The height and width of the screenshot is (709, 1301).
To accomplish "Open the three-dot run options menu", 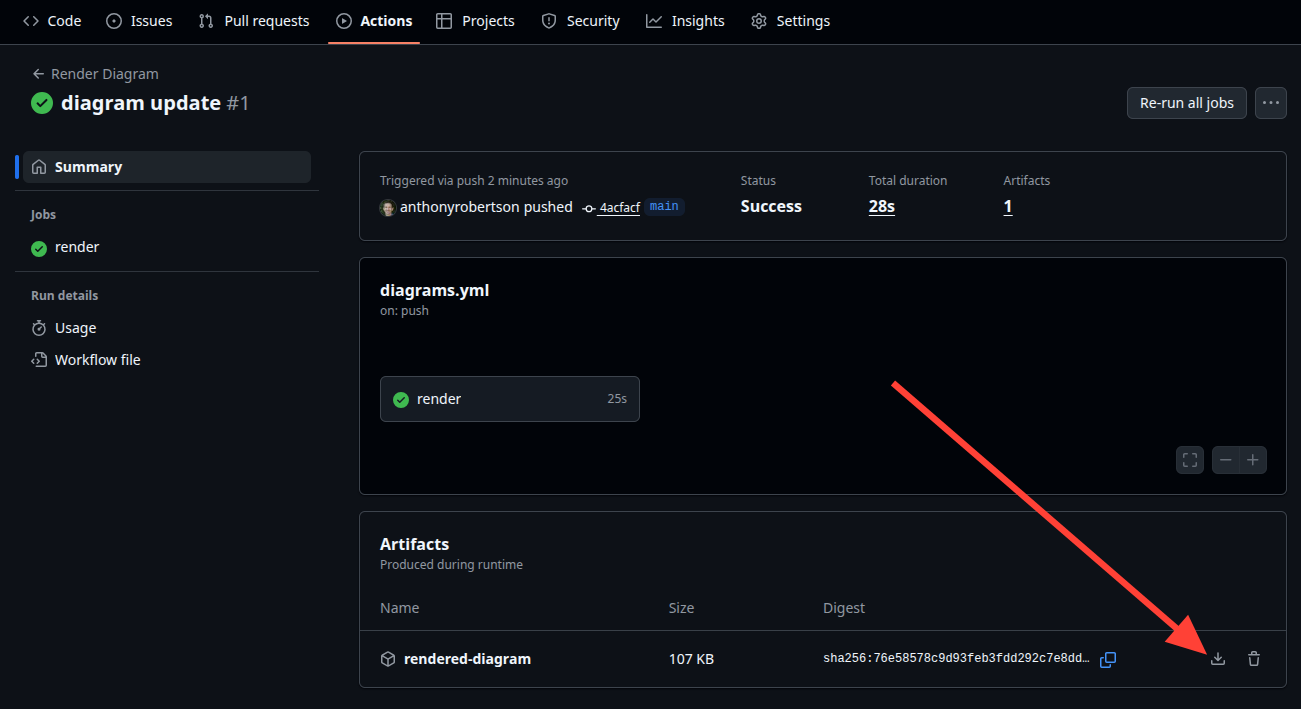I will [x=1271, y=103].
